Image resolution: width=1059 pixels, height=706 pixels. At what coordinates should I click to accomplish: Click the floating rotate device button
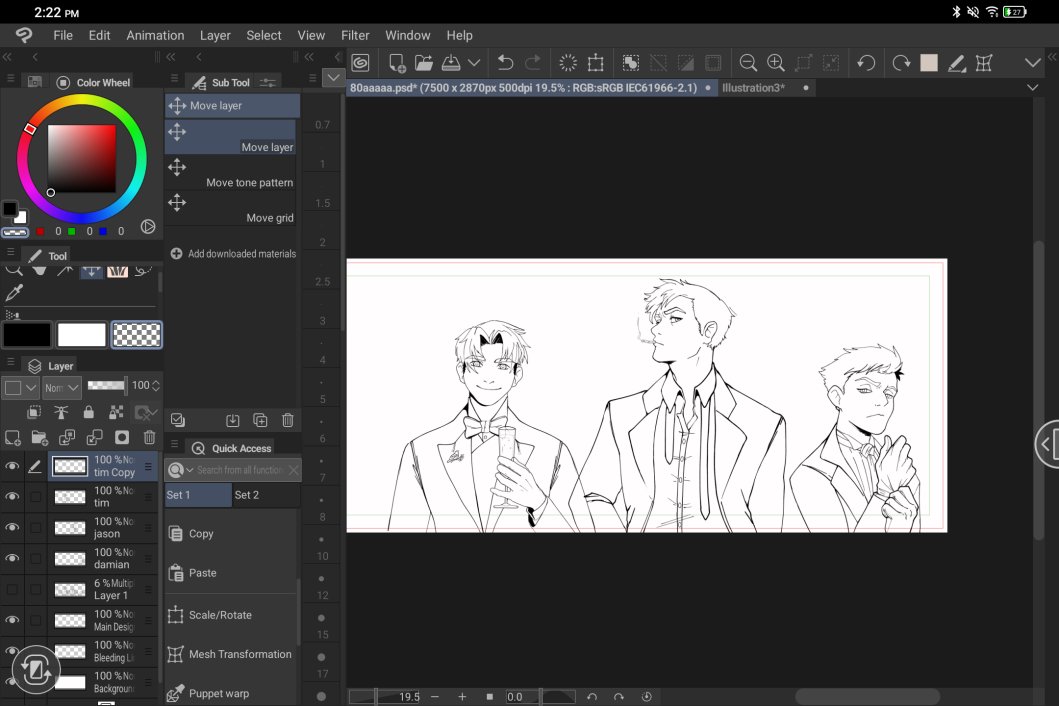click(x=36, y=670)
